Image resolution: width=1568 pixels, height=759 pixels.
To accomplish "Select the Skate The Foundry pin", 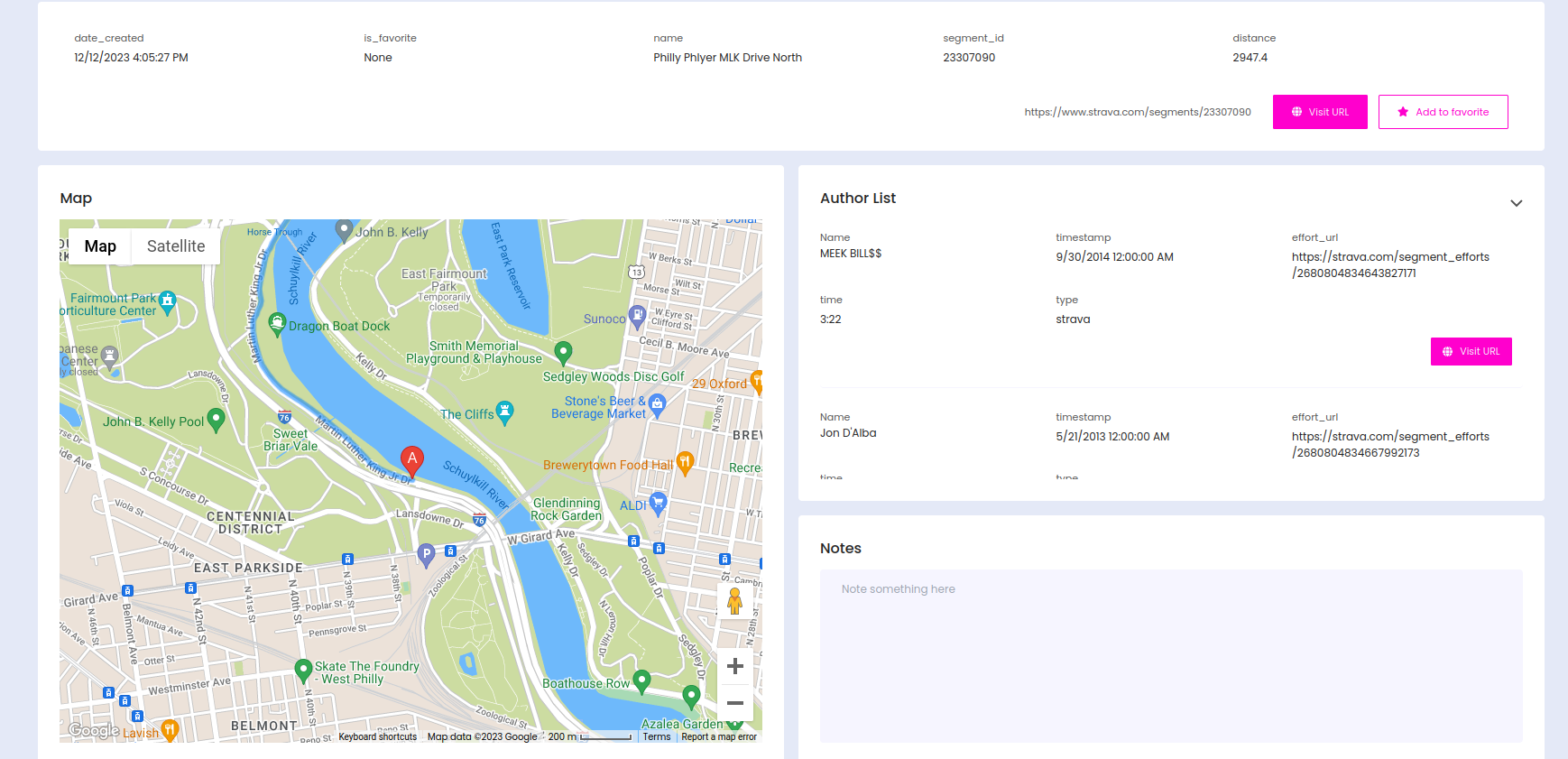I will [x=304, y=671].
